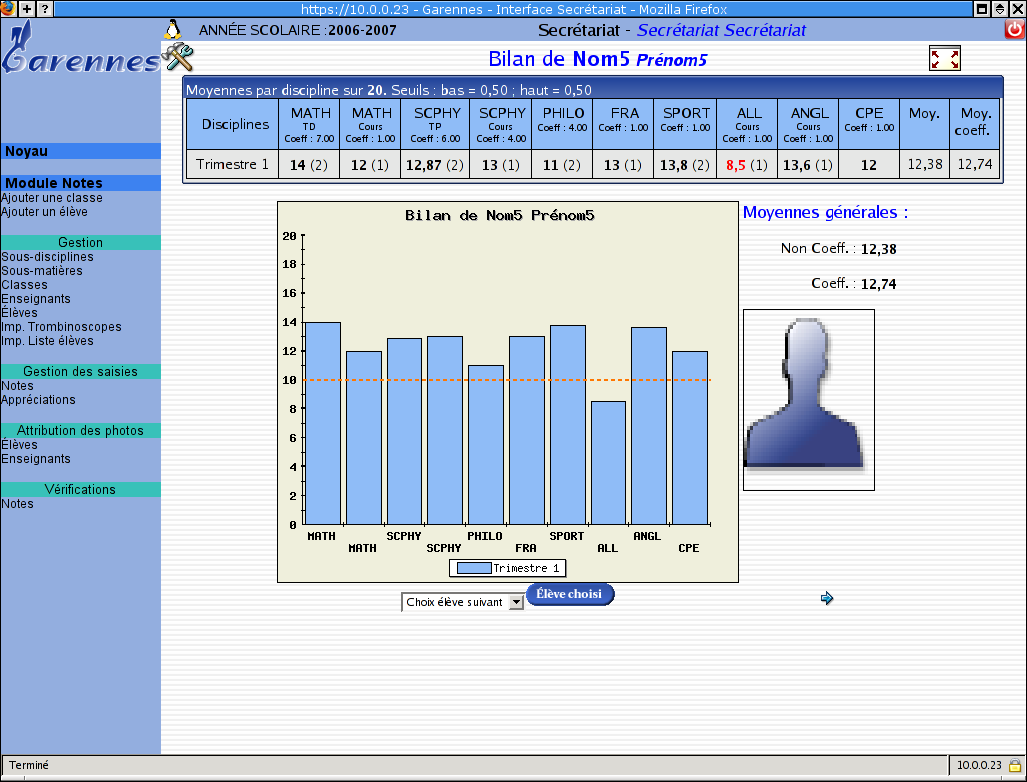Viewport: 1027px width, 782px height.
Task: Click the Tux penguin icon
Action: [172, 29]
